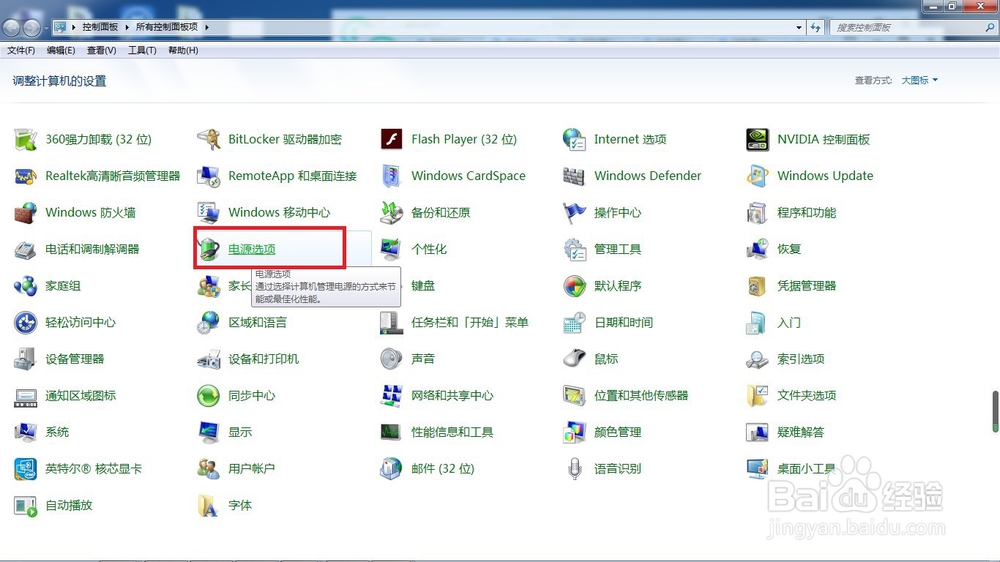Screen dimensions: 1000x562
Task: Open the 个性化 icon
Action: click(x=391, y=249)
